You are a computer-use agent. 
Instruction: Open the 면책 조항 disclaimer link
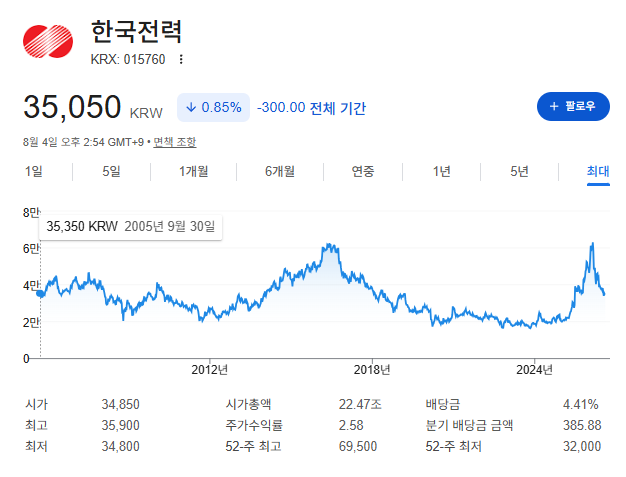coord(175,142)
